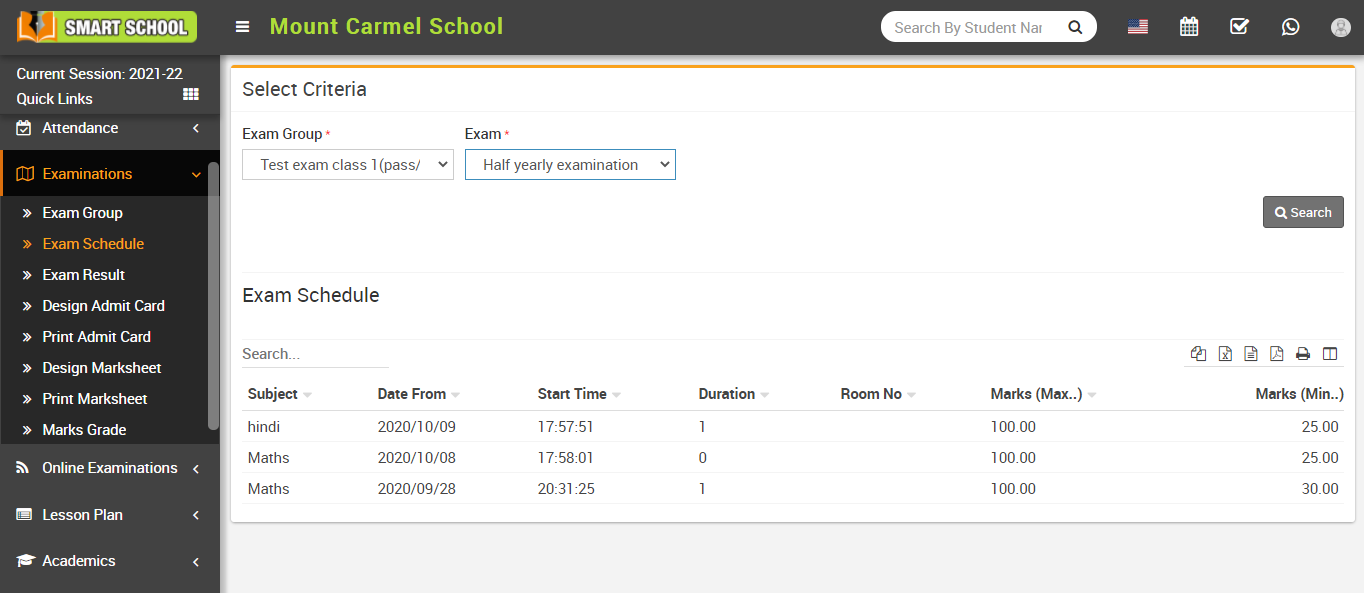Open WhatsApp messaging from the header

tap(1290, 26)
